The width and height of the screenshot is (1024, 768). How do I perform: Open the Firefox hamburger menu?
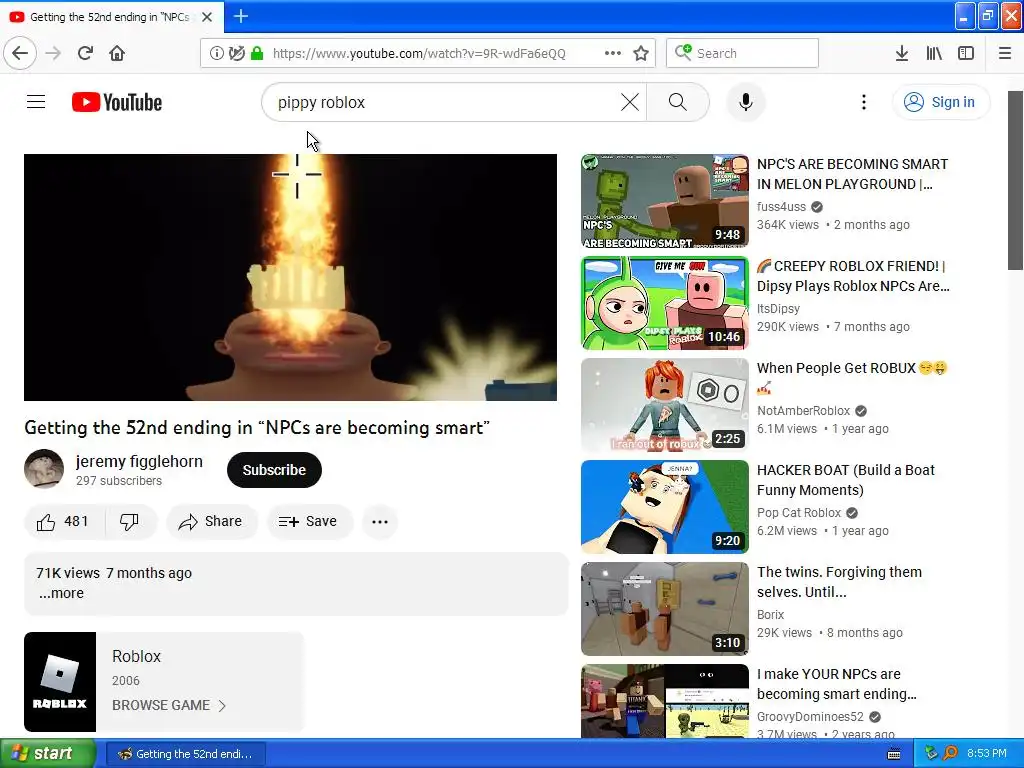[x=1005, y=53]
